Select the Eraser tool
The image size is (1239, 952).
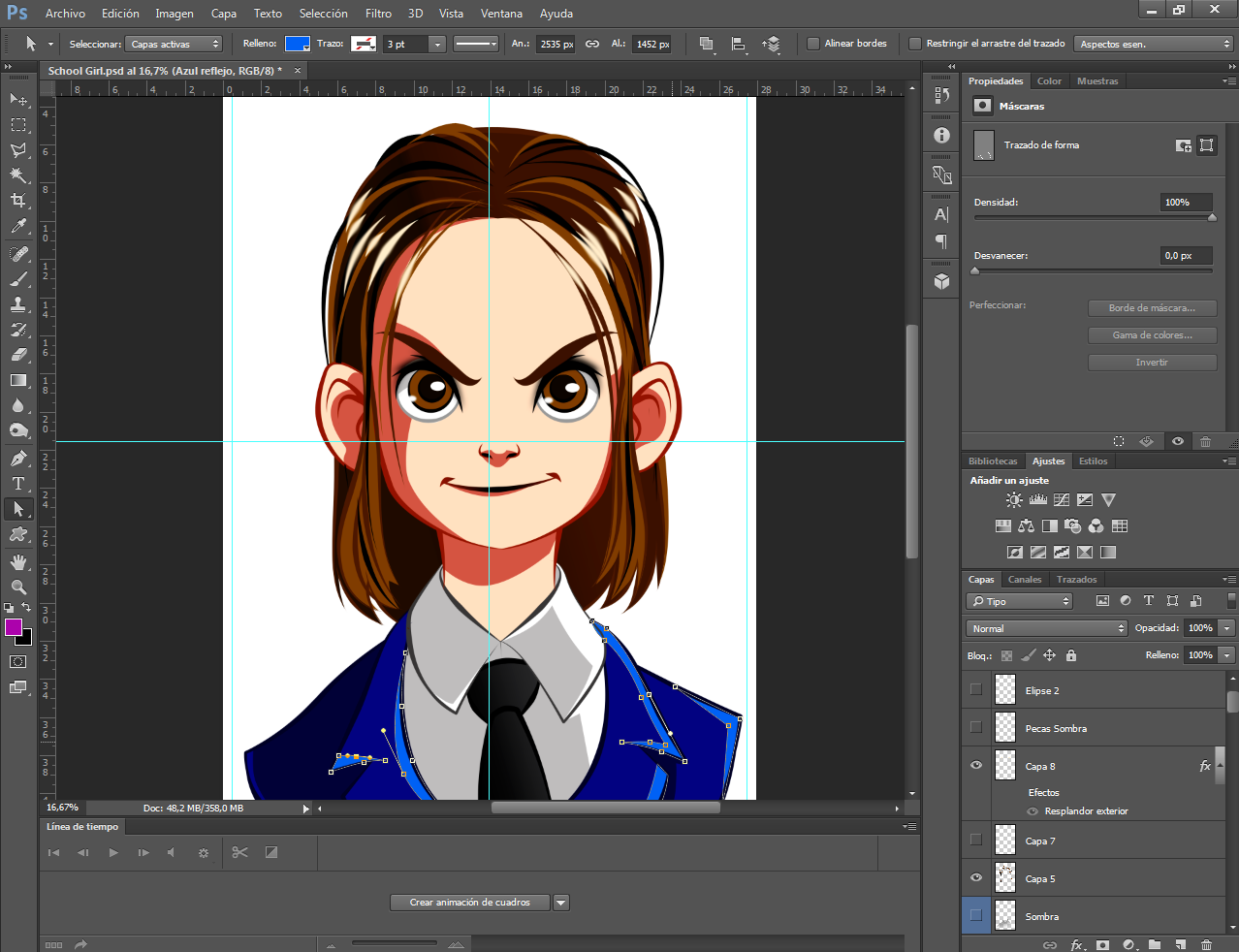(18, 355)
